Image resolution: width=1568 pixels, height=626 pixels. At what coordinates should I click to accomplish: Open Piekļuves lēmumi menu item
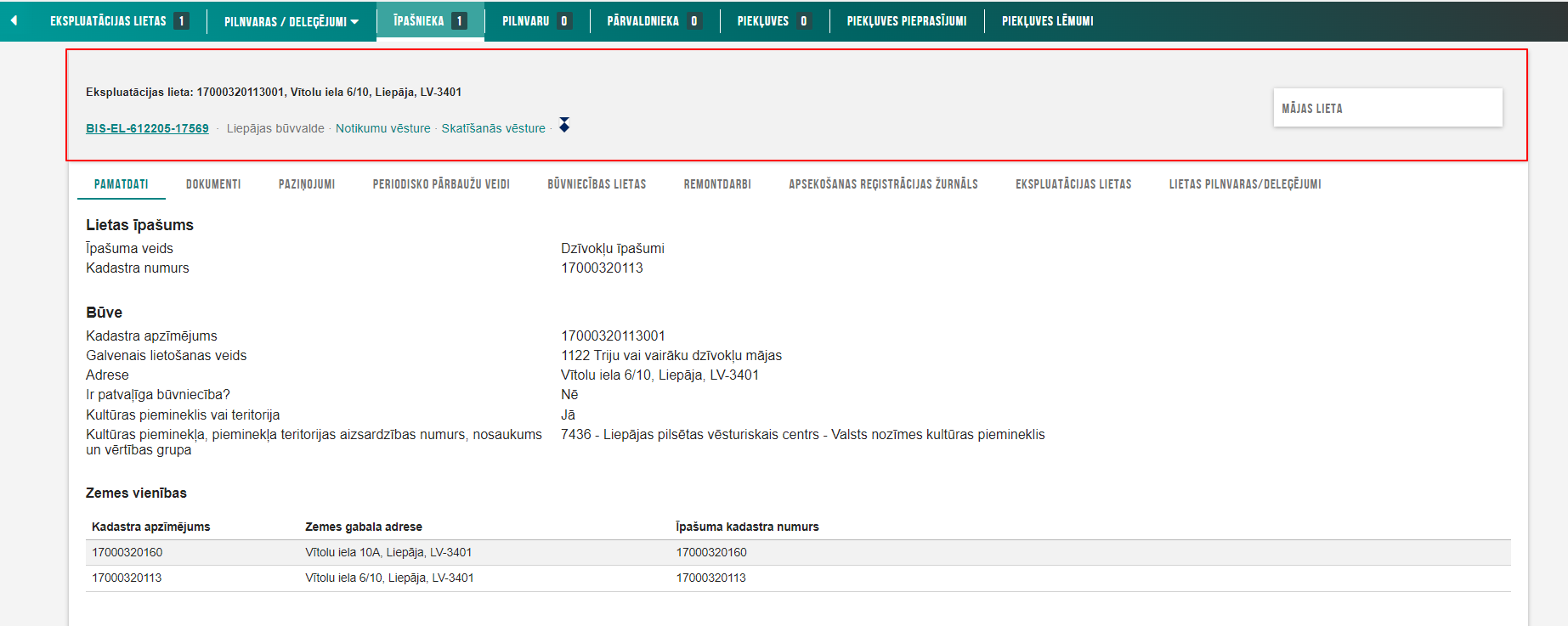pyautogui.click(x=1047, y=20)
